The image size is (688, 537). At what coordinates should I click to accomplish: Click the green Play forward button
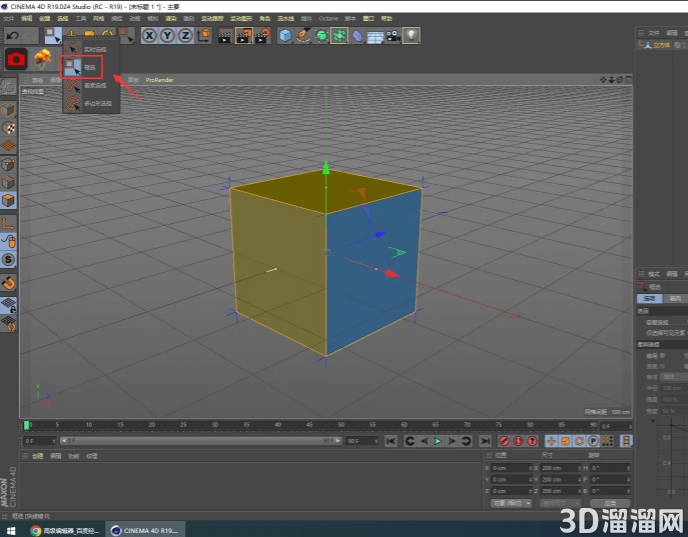pos(437,441)
